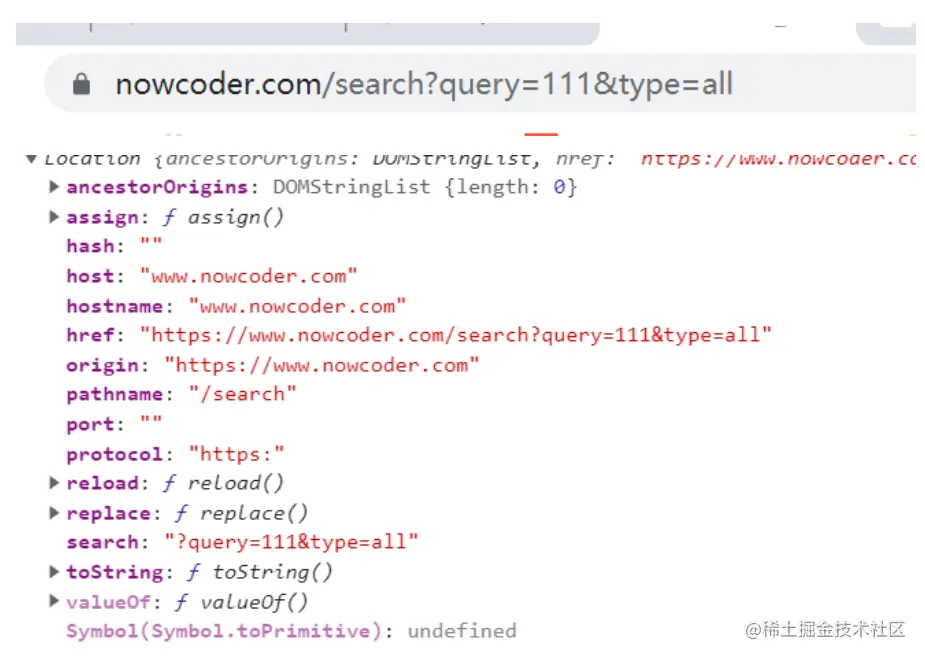Screen dimensions: 925x659
Task: Expand the toString function entry
Action: click(x=54, y=571)
